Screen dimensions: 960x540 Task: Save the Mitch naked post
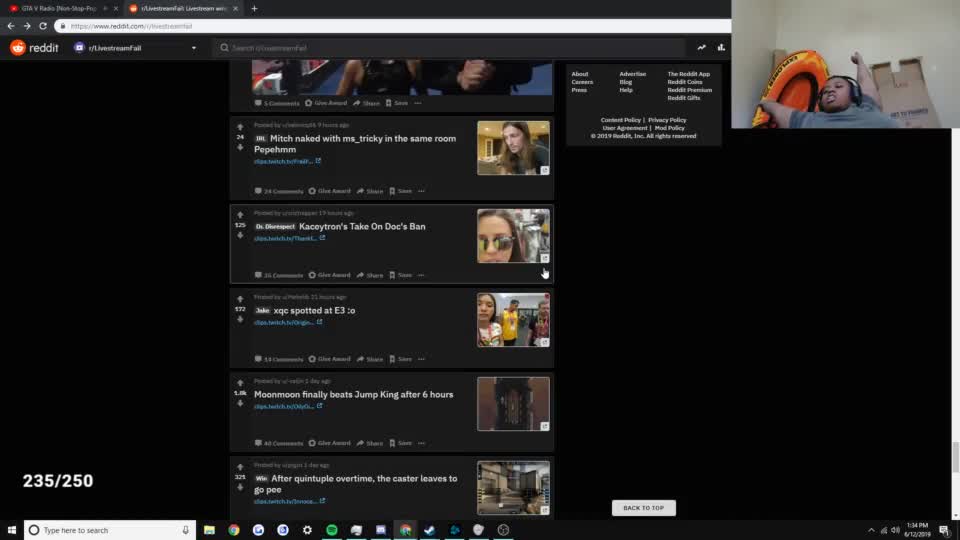point(400,191)
